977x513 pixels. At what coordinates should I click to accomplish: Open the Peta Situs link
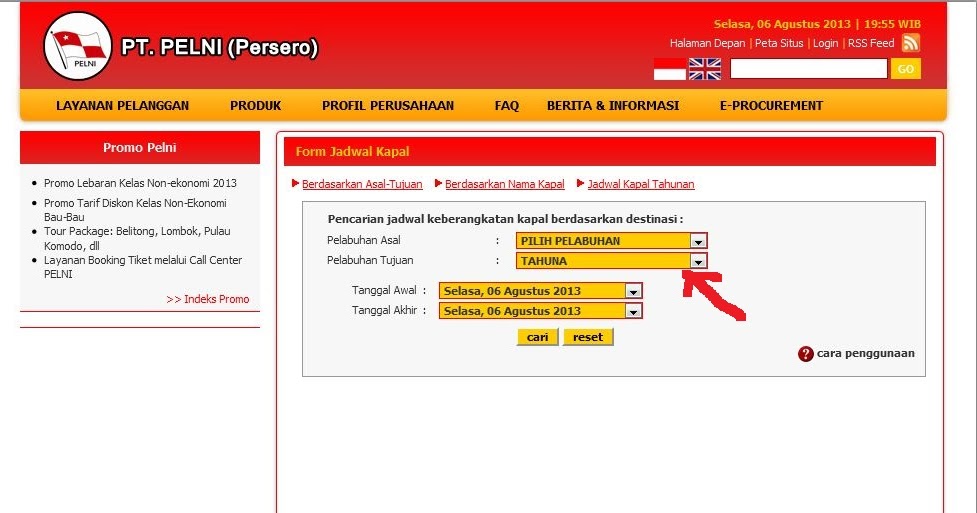pos(779,43)
